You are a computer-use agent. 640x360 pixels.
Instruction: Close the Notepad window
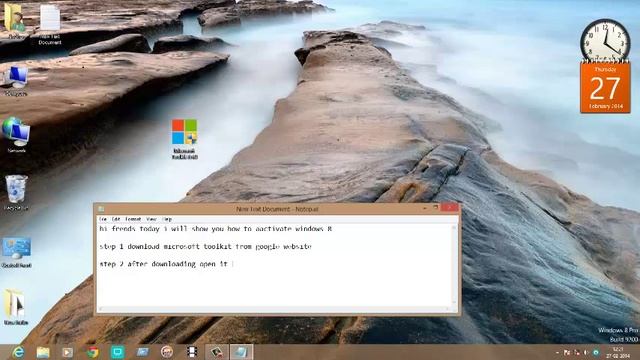(450, 208)
